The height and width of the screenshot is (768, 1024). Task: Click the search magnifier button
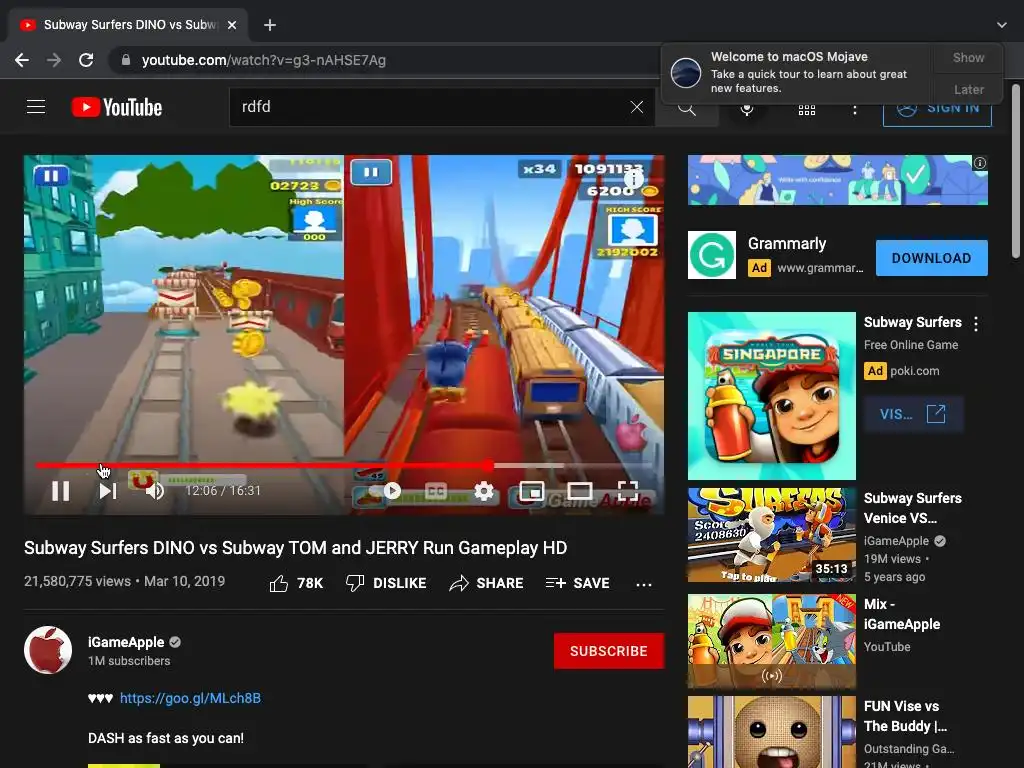(x=686, y=108)
